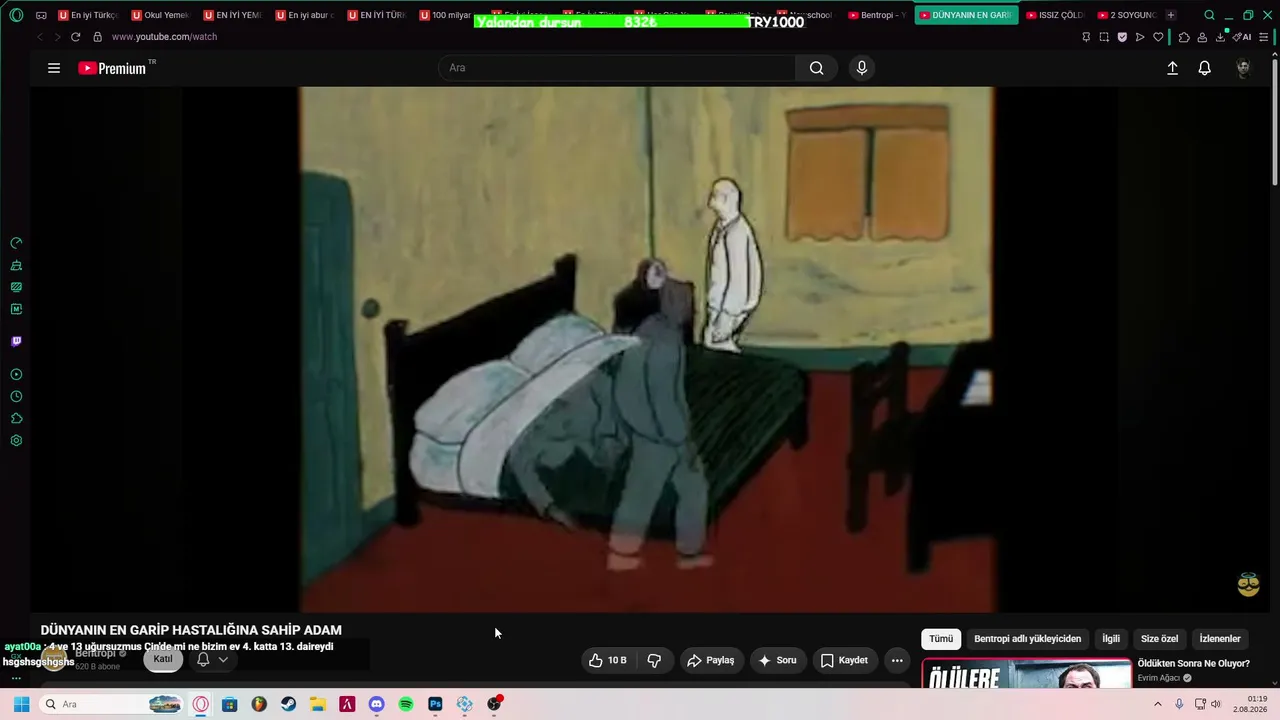
Task: Open Opera tab search magnifier icon
Action: pyautogui.click(x=1209, y=15)
